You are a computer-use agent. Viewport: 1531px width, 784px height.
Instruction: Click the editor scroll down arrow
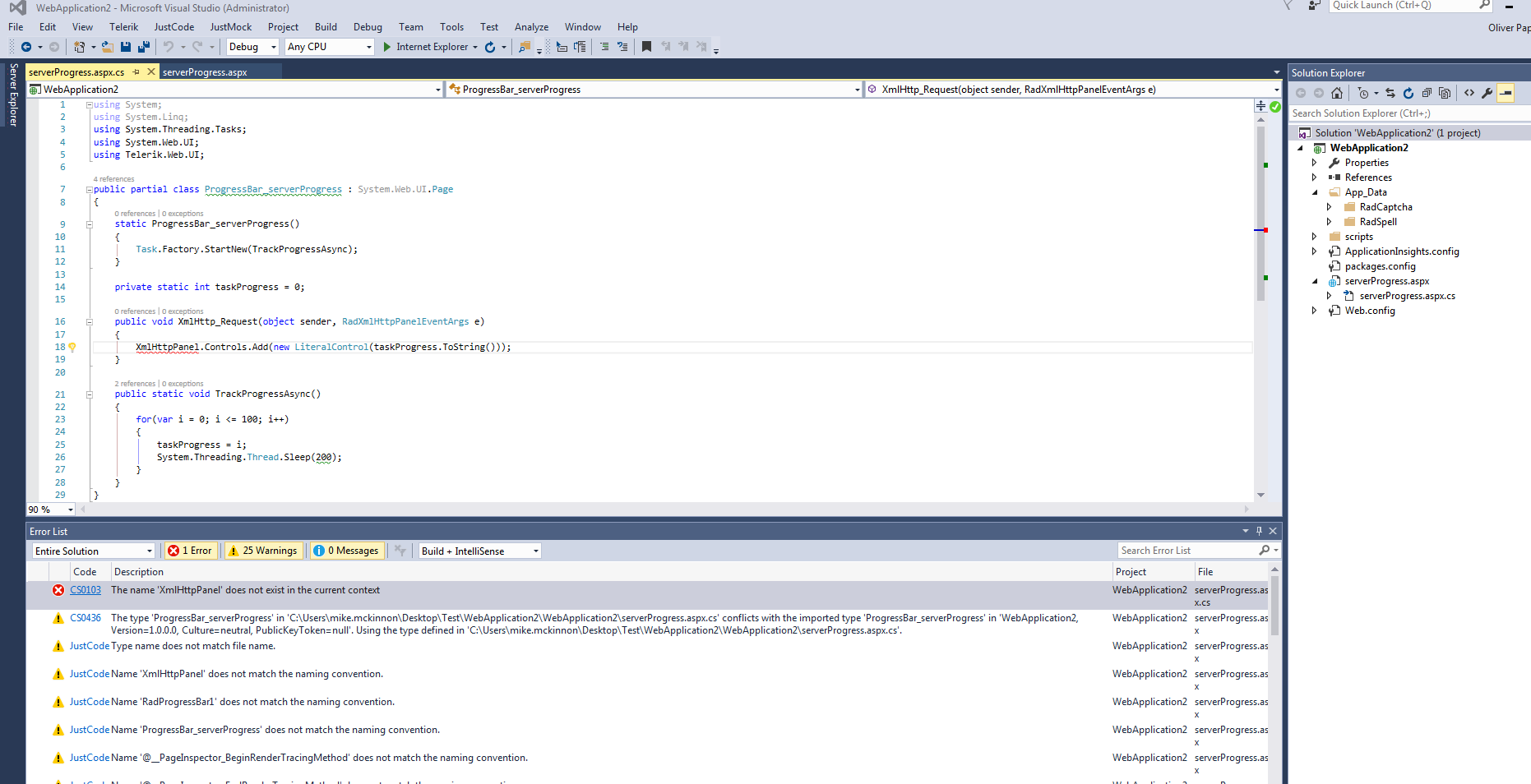tap(1260, 496)
